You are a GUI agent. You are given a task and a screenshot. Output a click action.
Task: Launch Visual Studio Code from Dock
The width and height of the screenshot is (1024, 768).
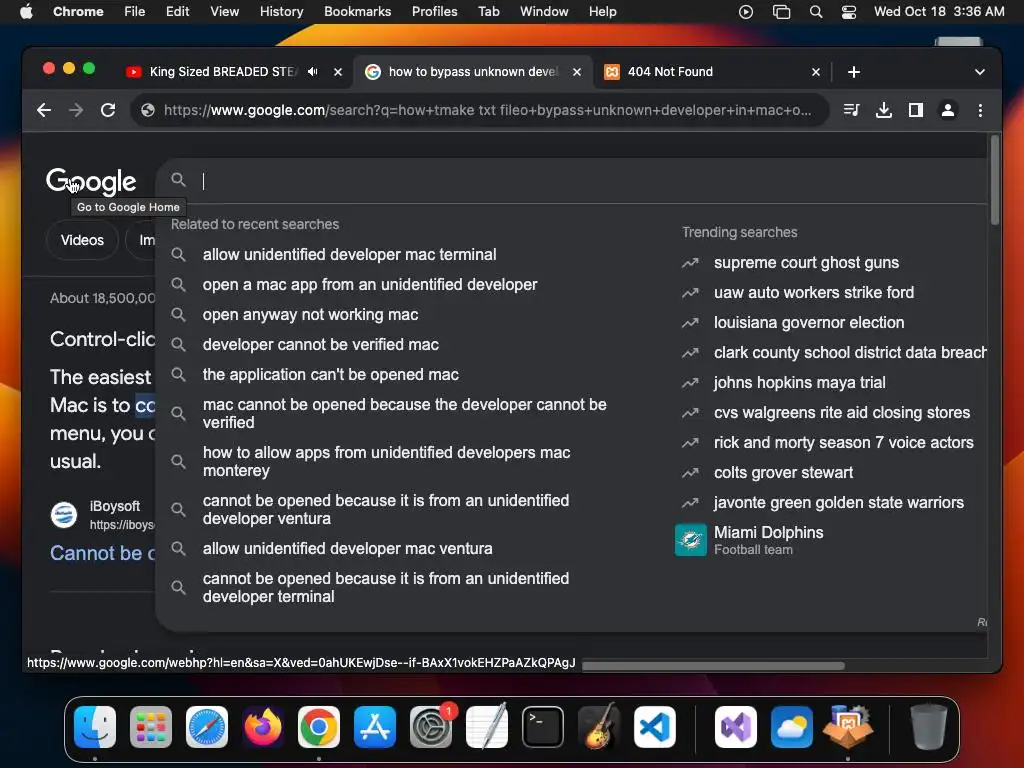654,727
